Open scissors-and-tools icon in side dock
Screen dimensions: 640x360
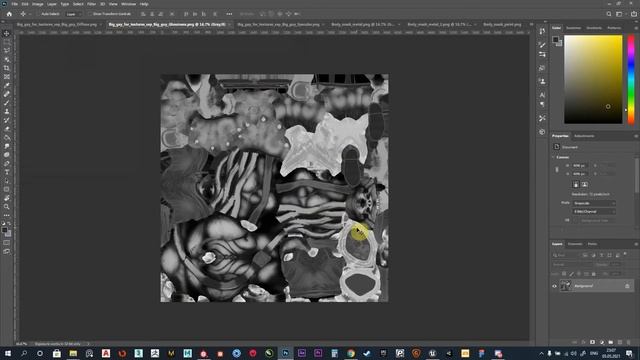[x=542, y=118]
